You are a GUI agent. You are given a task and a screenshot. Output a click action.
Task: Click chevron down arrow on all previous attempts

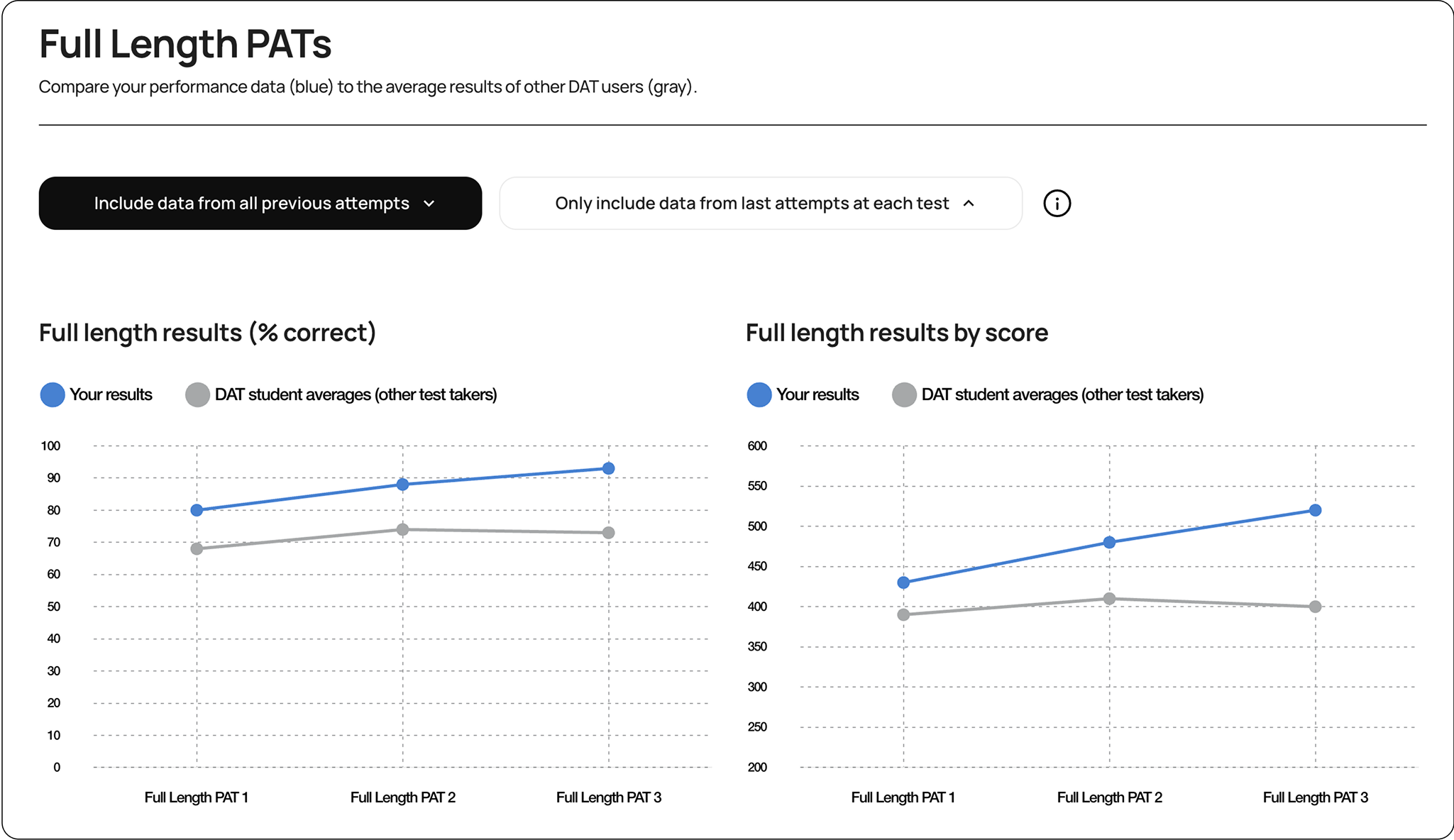click(x=429, y=204)
